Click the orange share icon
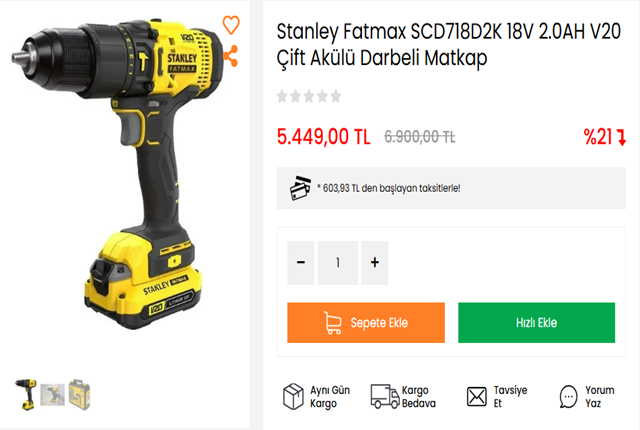The height and width of the screenshot is (430, 640). 231,56
